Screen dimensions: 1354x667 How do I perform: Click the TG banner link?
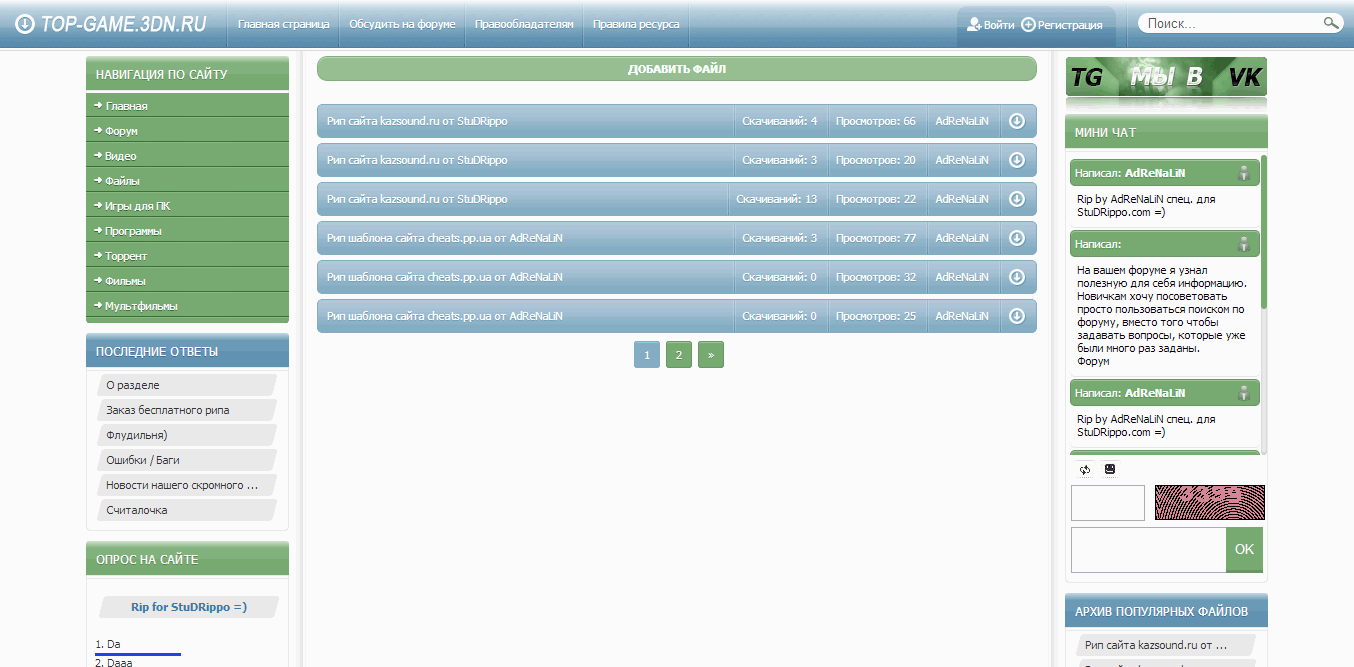tap(1087, 77)
